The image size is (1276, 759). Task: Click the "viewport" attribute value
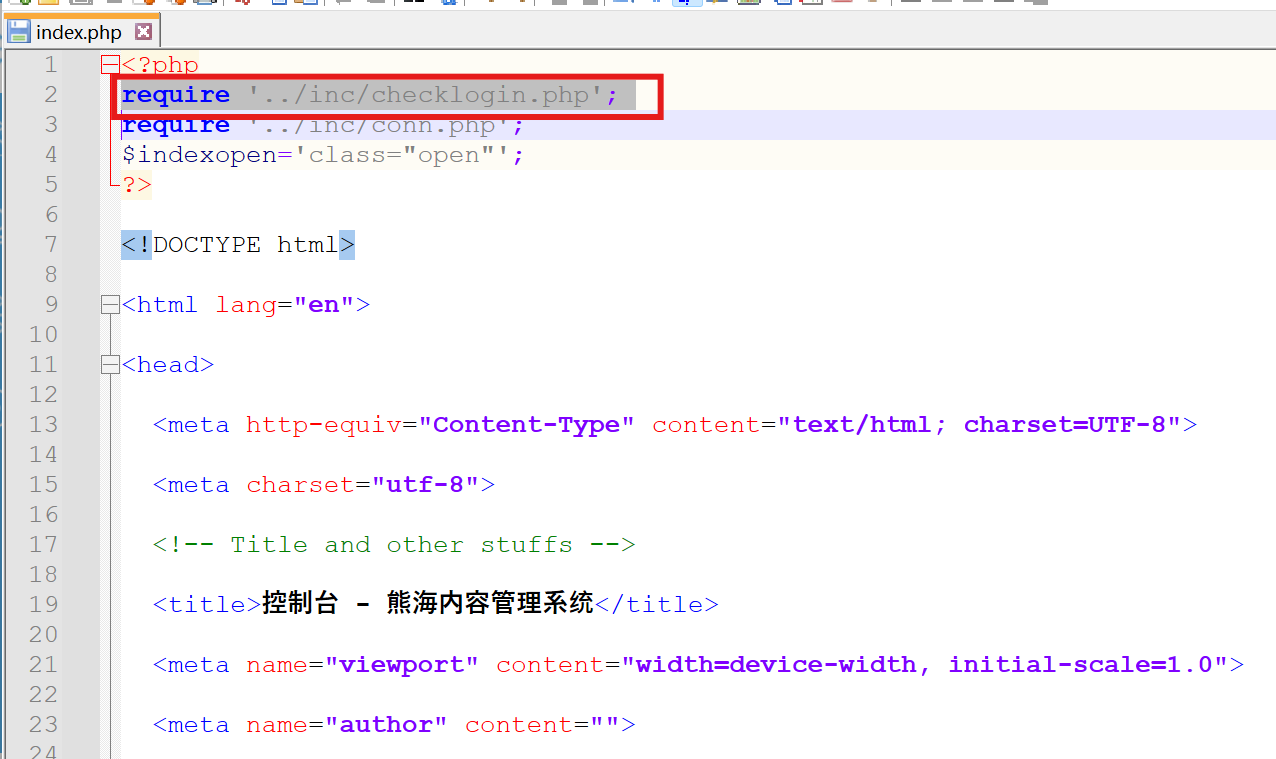click(x=402, y=665)
